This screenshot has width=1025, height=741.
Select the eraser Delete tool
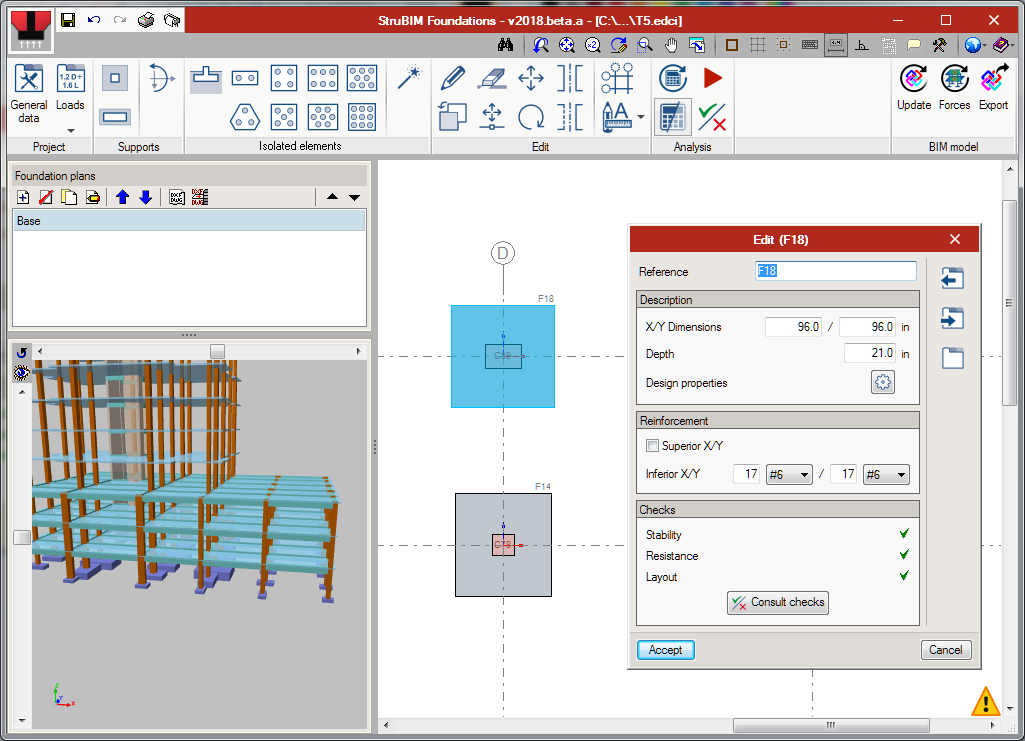point(492,78)
